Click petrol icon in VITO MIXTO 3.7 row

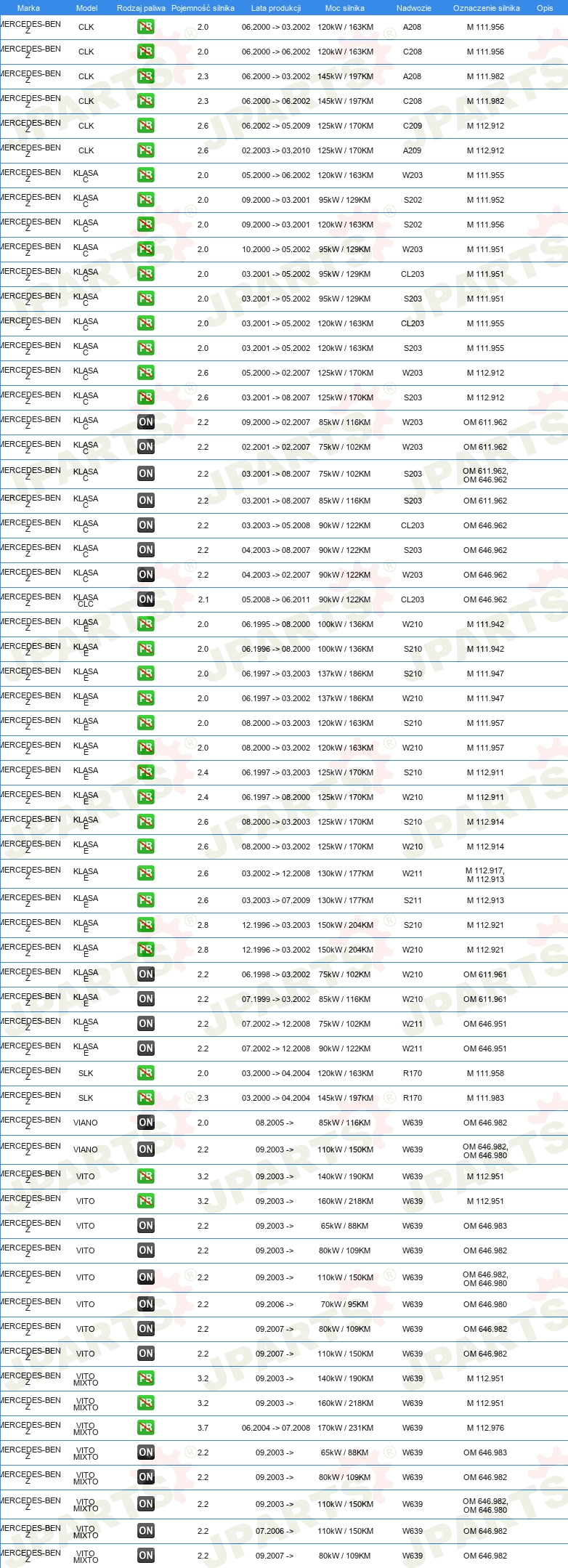point(145,1428)
